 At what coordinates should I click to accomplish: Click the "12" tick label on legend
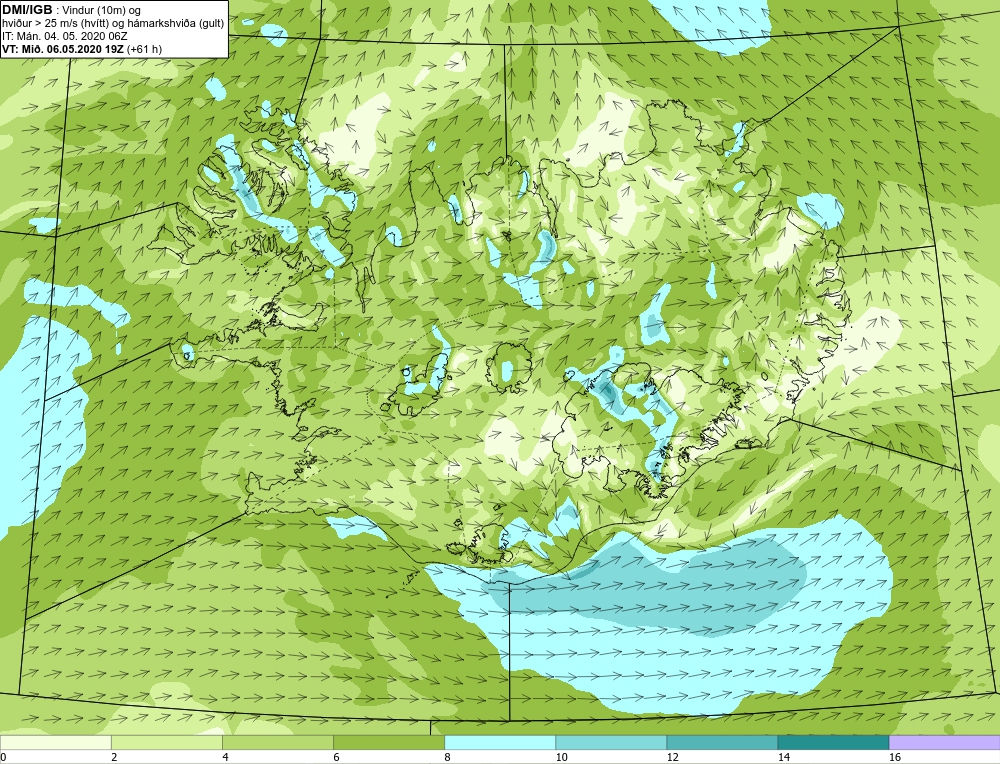[x=672, y=757]
